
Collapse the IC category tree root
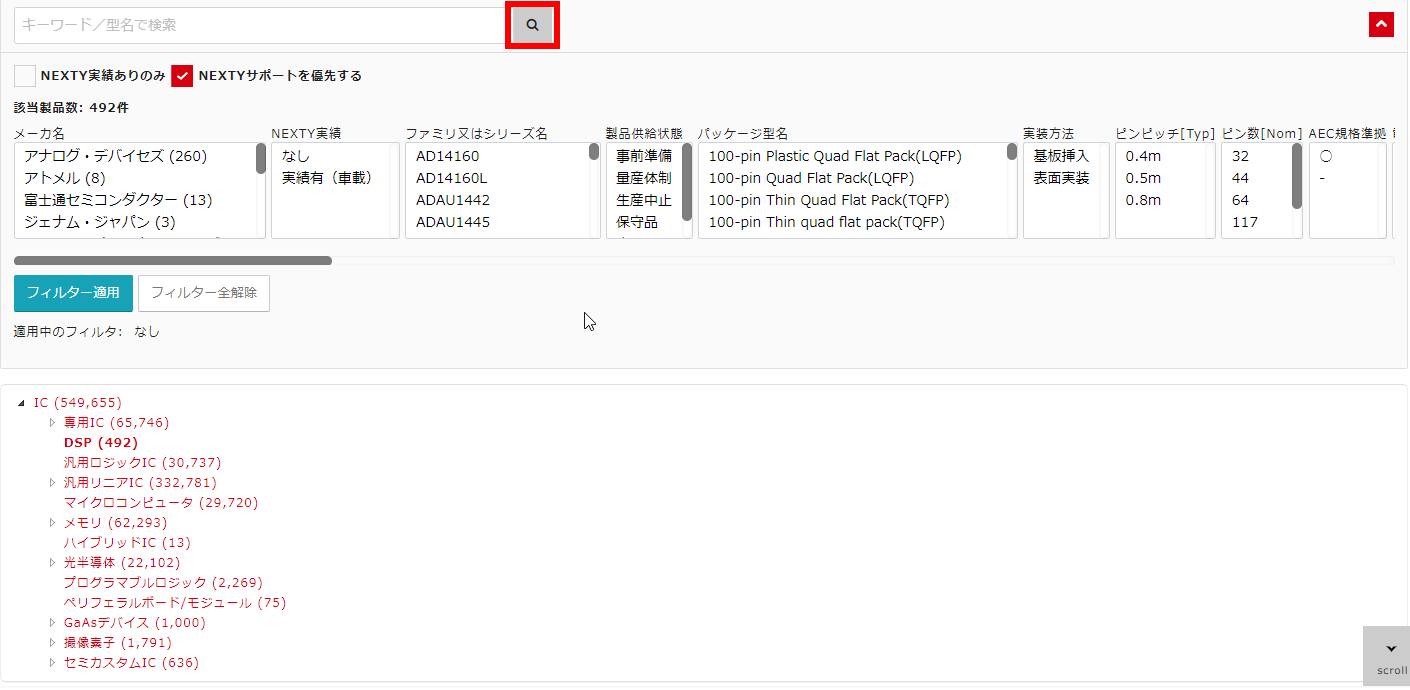point(22,402)
